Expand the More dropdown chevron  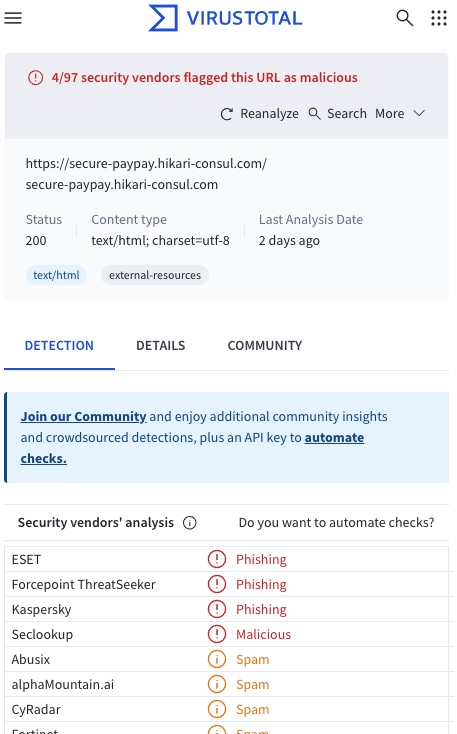[419, 113]
